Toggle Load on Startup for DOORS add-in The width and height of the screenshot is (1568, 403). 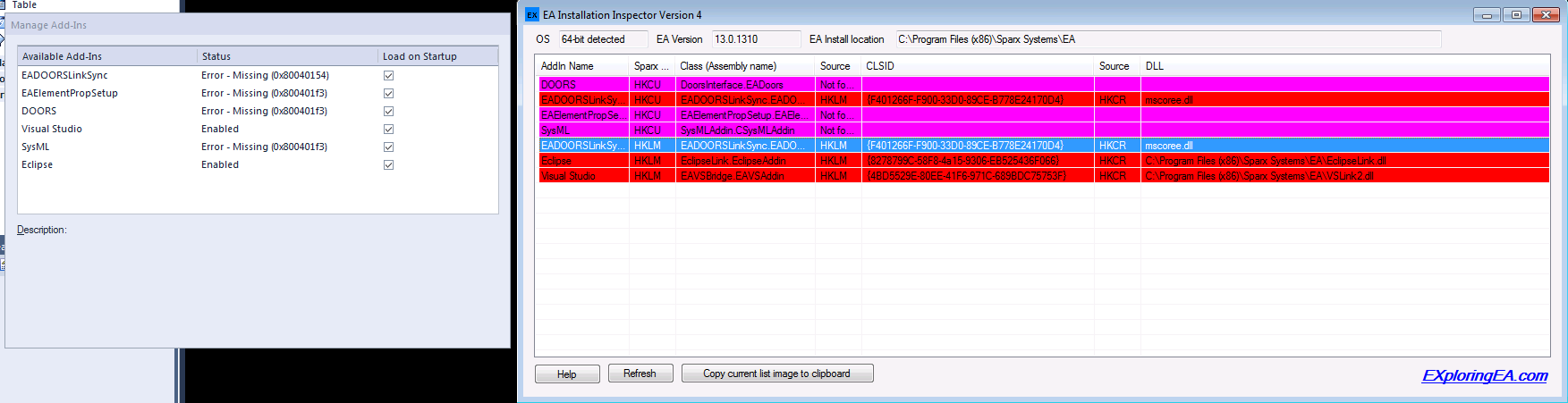pos(388,111)
